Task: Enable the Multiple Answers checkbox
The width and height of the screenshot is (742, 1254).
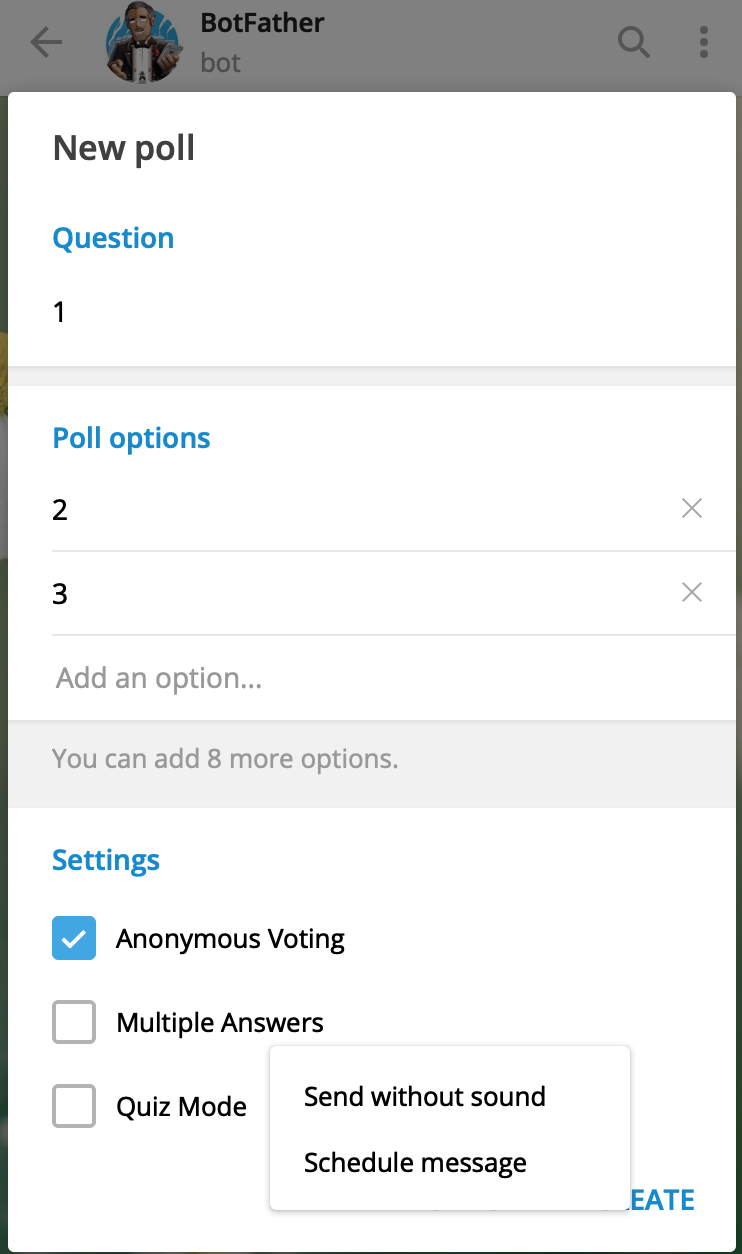Action: point(73,1022)
